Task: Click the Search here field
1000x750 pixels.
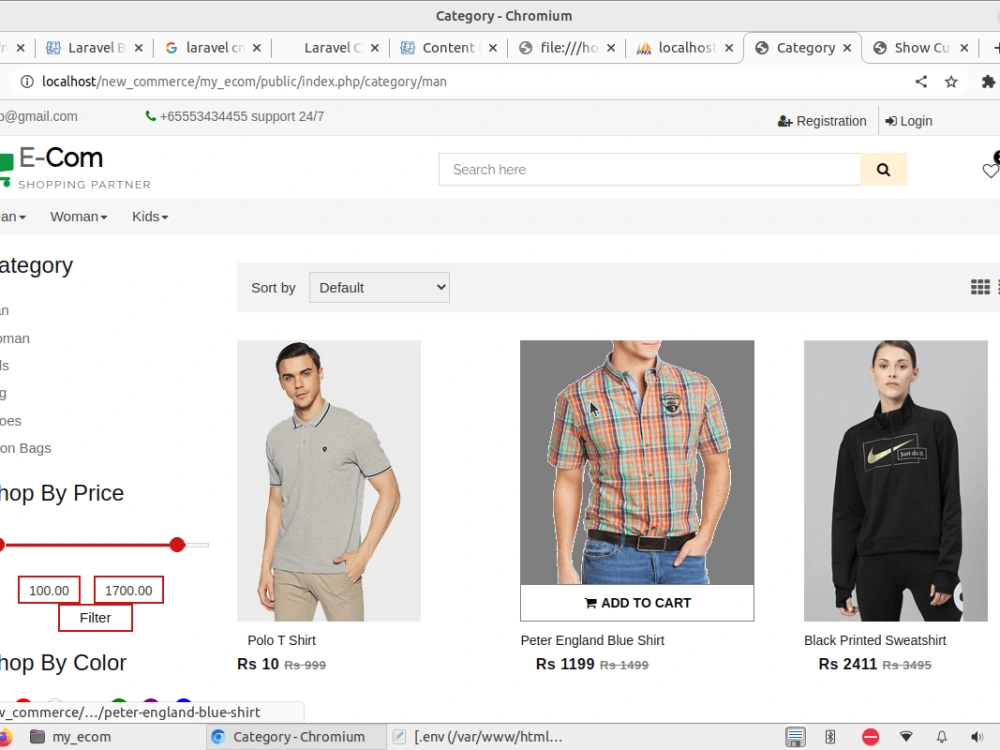Action: point(650,170)
